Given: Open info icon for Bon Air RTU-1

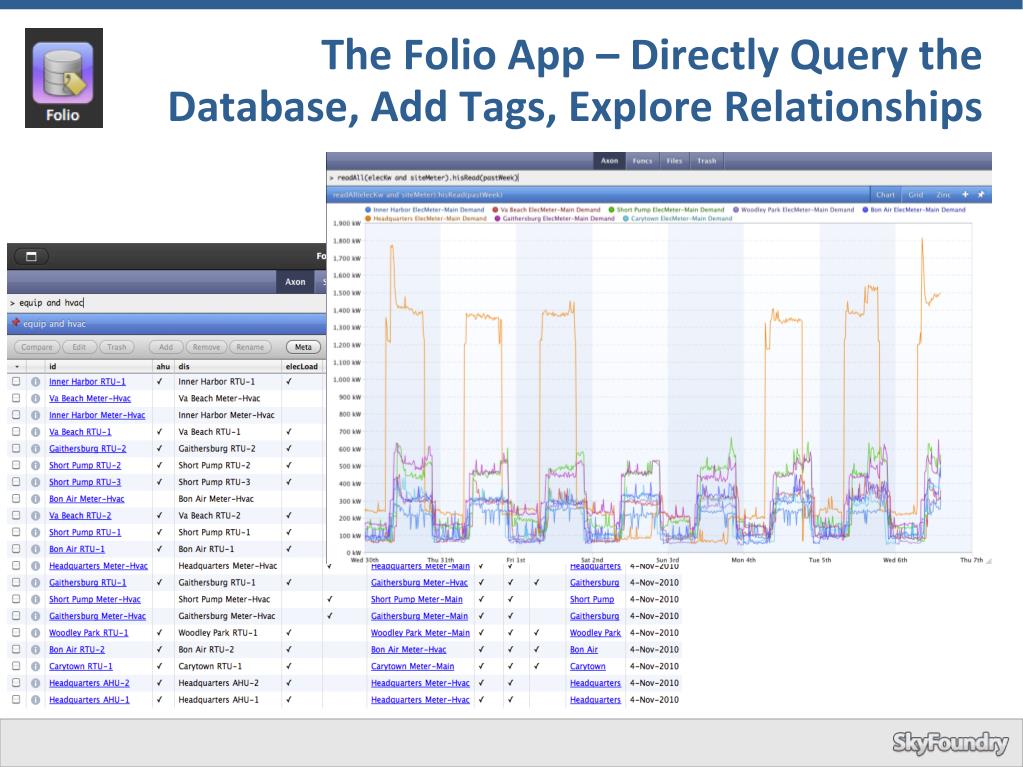Looking at the screenshot, I should point(35,549).
